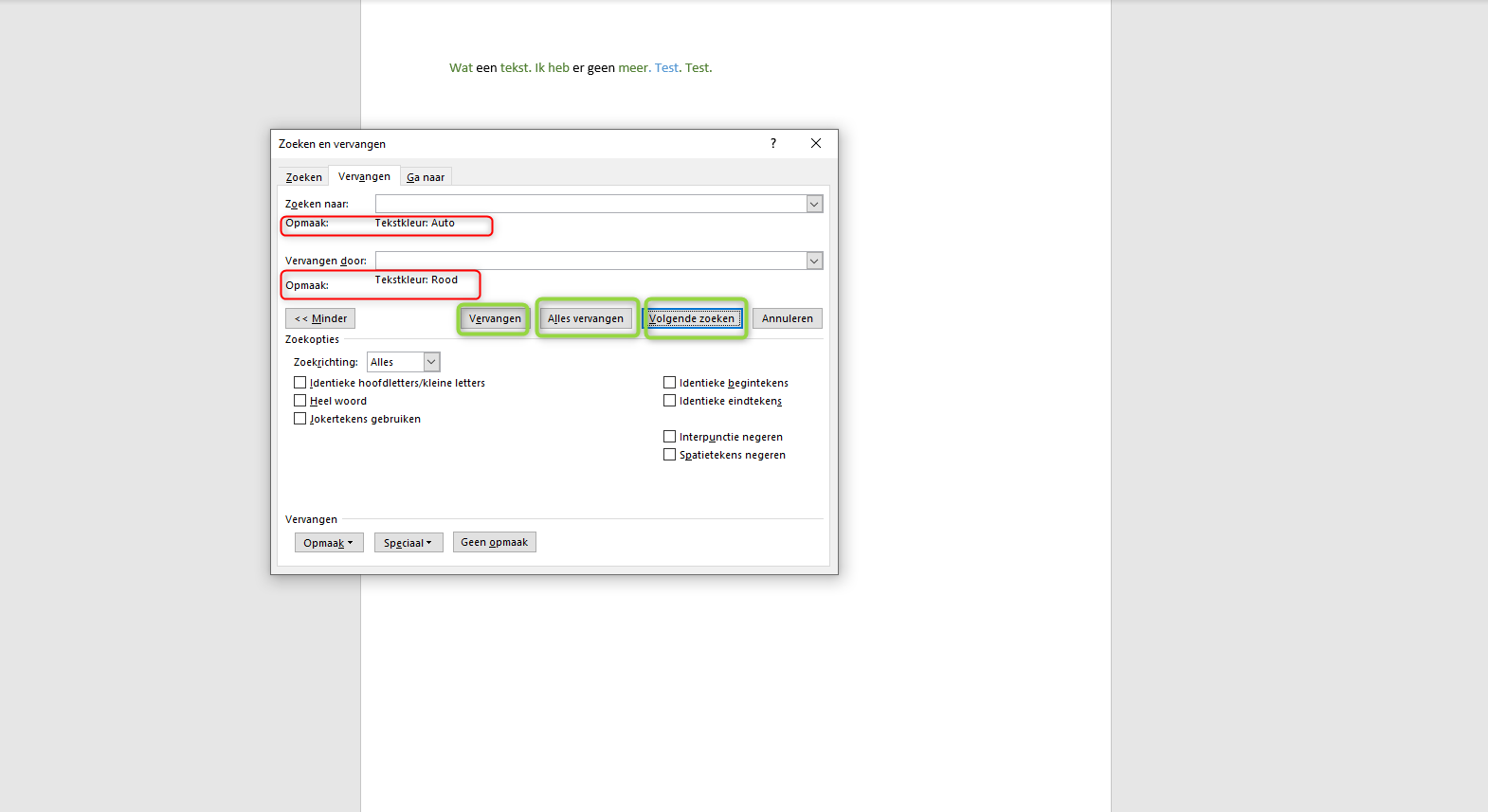Toggle Jokertekens gebruiken checkbox
This screenshot has height=812, width=1488.
(300, 419)
